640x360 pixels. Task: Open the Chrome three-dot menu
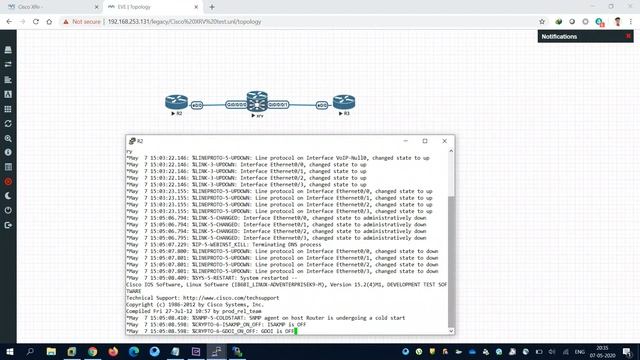click(x=631, y=22)
